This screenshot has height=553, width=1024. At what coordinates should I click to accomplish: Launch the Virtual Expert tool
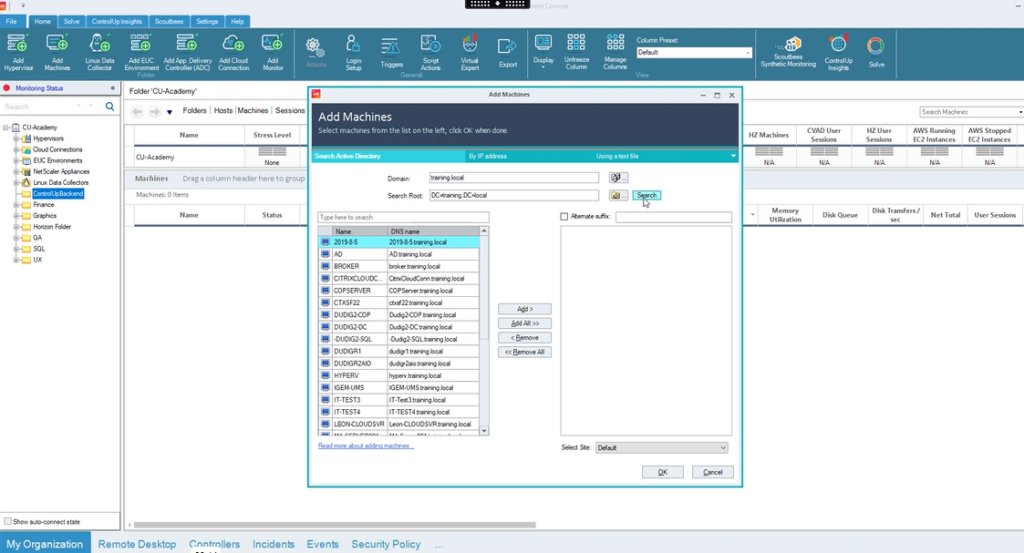[470, 52]
